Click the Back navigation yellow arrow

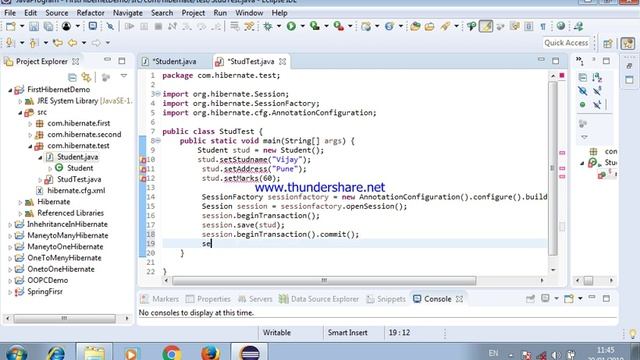click(72, 42)
